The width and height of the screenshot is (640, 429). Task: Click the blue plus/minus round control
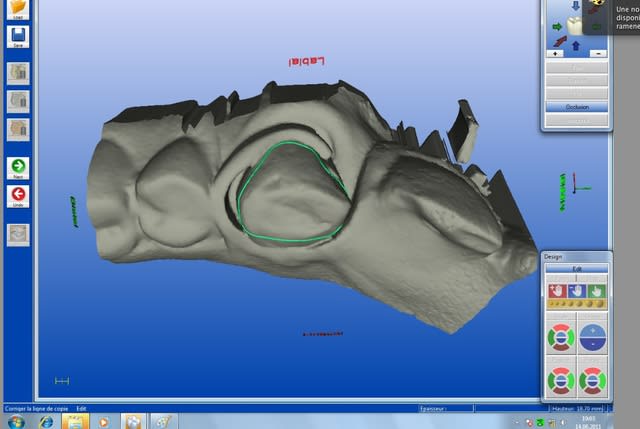tap(593, 336)
